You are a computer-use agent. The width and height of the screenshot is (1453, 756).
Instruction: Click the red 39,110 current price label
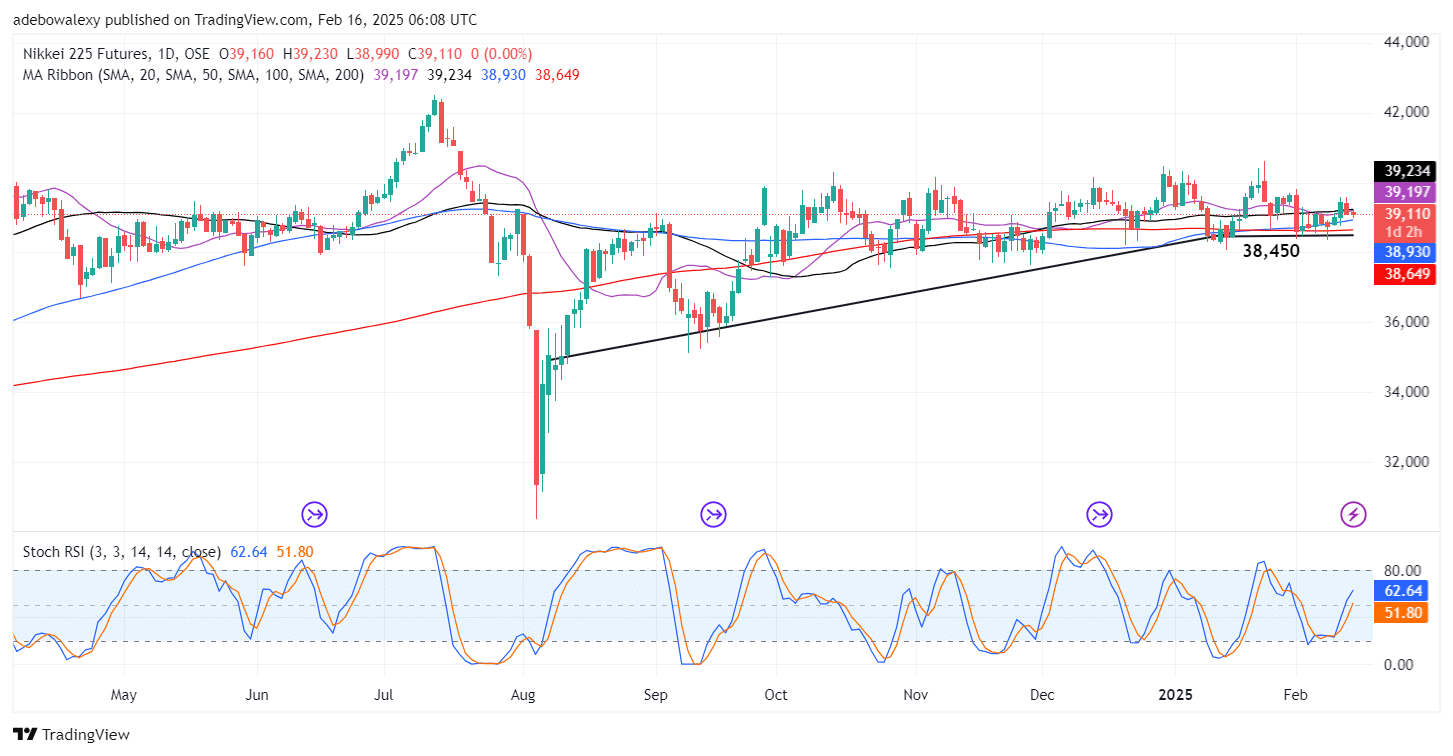point(1407,213)
